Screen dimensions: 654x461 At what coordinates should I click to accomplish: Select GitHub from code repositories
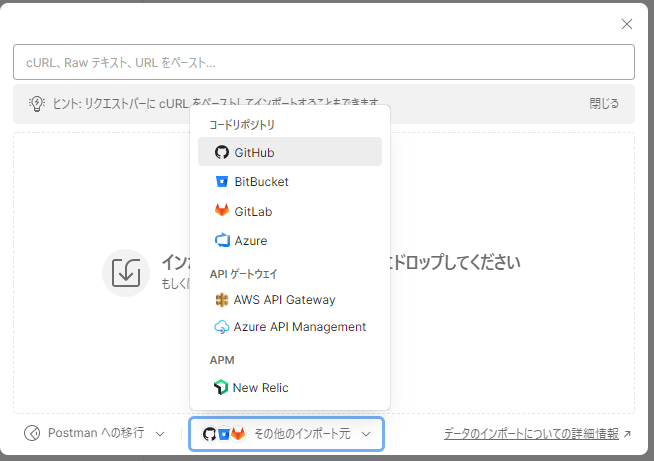(x=290, y=152)
